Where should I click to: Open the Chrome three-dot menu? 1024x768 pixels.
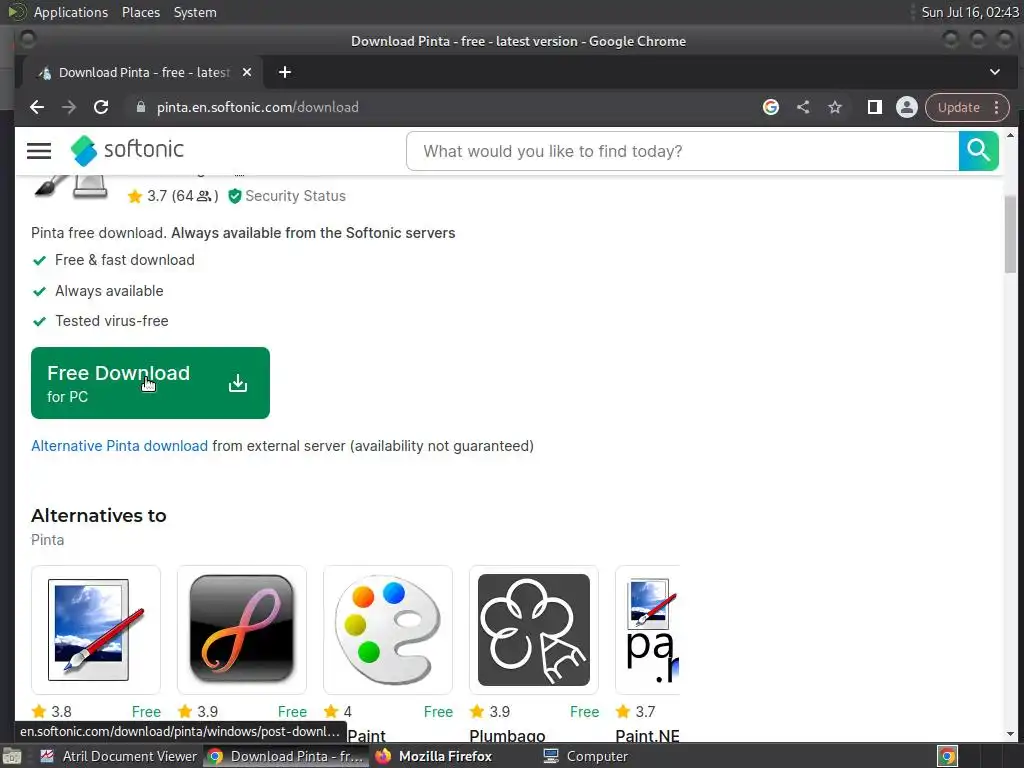pyautogui.click(x=997, y=107)
